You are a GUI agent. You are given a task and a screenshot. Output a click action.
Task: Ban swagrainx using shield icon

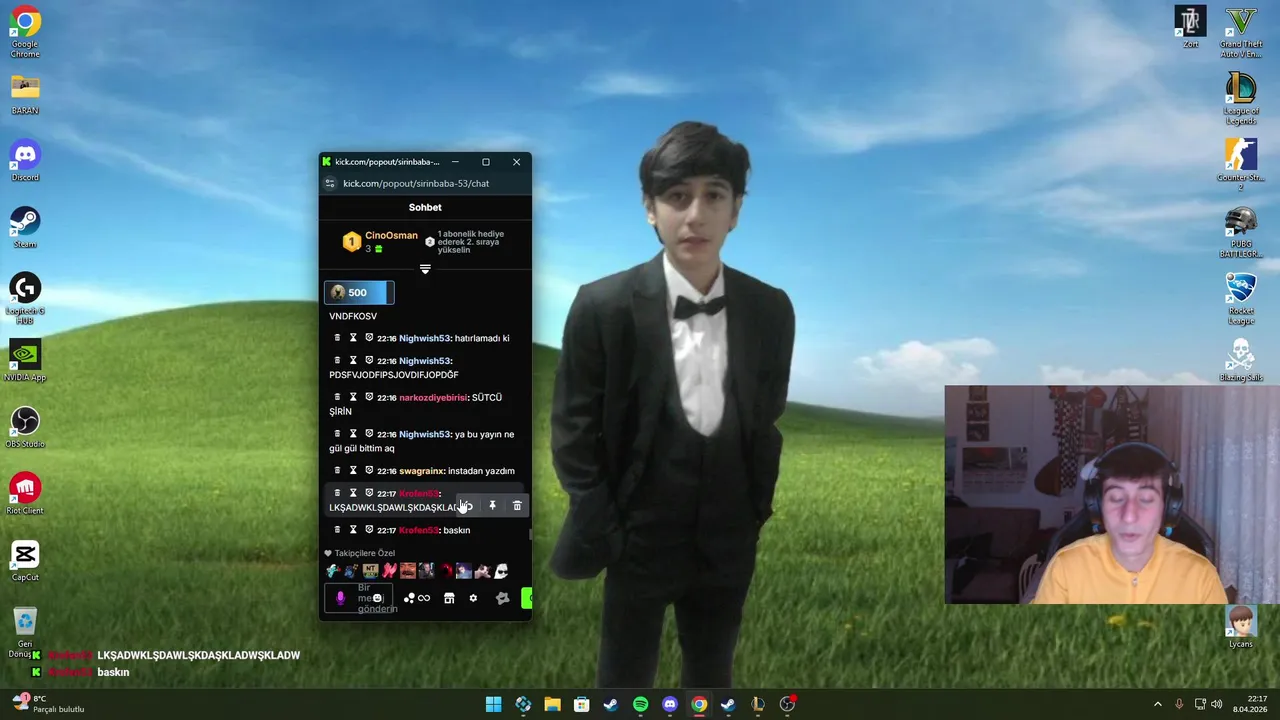click(x=369, y=471)
